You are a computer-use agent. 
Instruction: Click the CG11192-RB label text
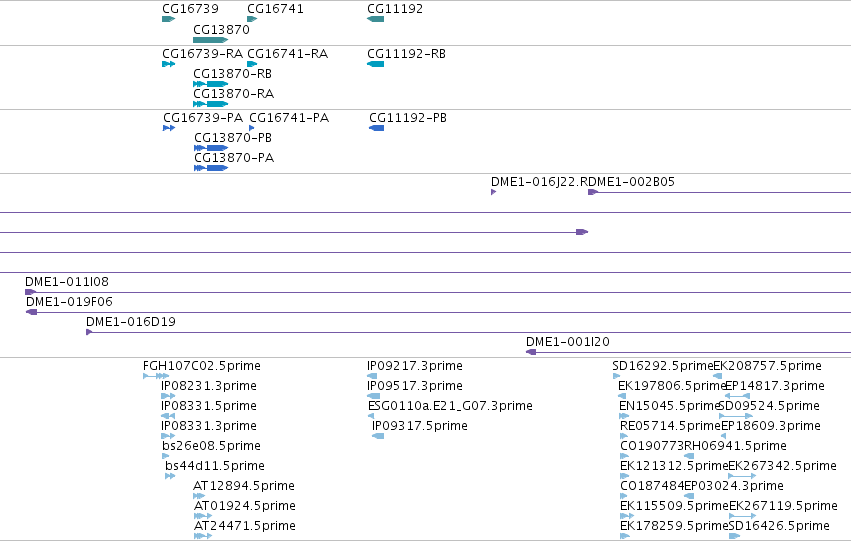(407, 54)
